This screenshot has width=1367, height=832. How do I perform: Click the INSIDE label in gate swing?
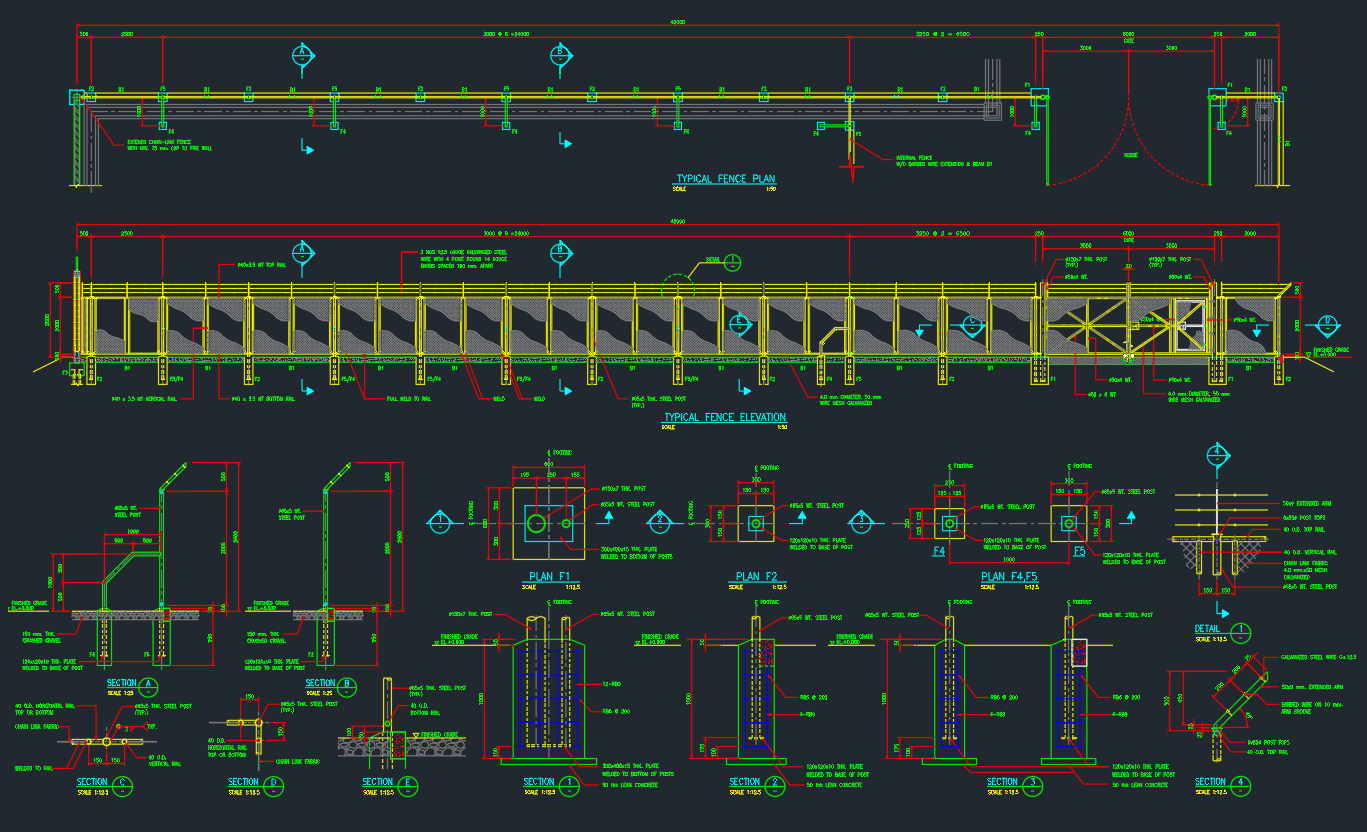click(1130, 155)
